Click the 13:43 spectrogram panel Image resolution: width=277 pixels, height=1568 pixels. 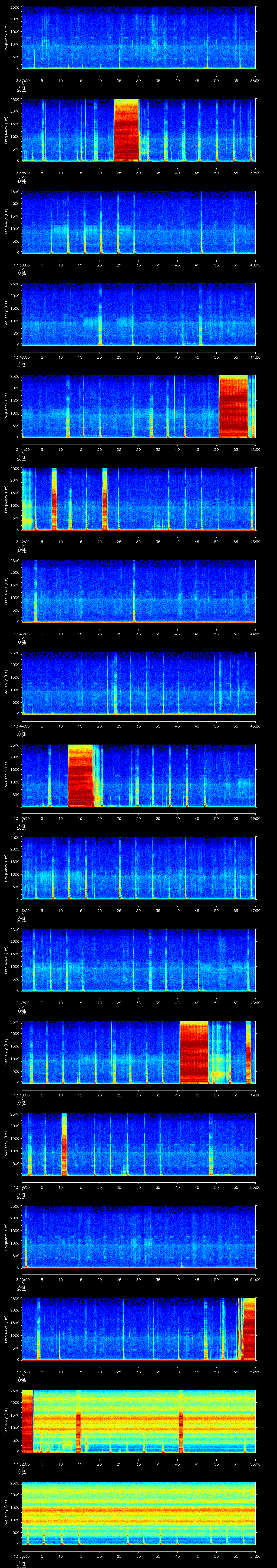coord(138,591)
